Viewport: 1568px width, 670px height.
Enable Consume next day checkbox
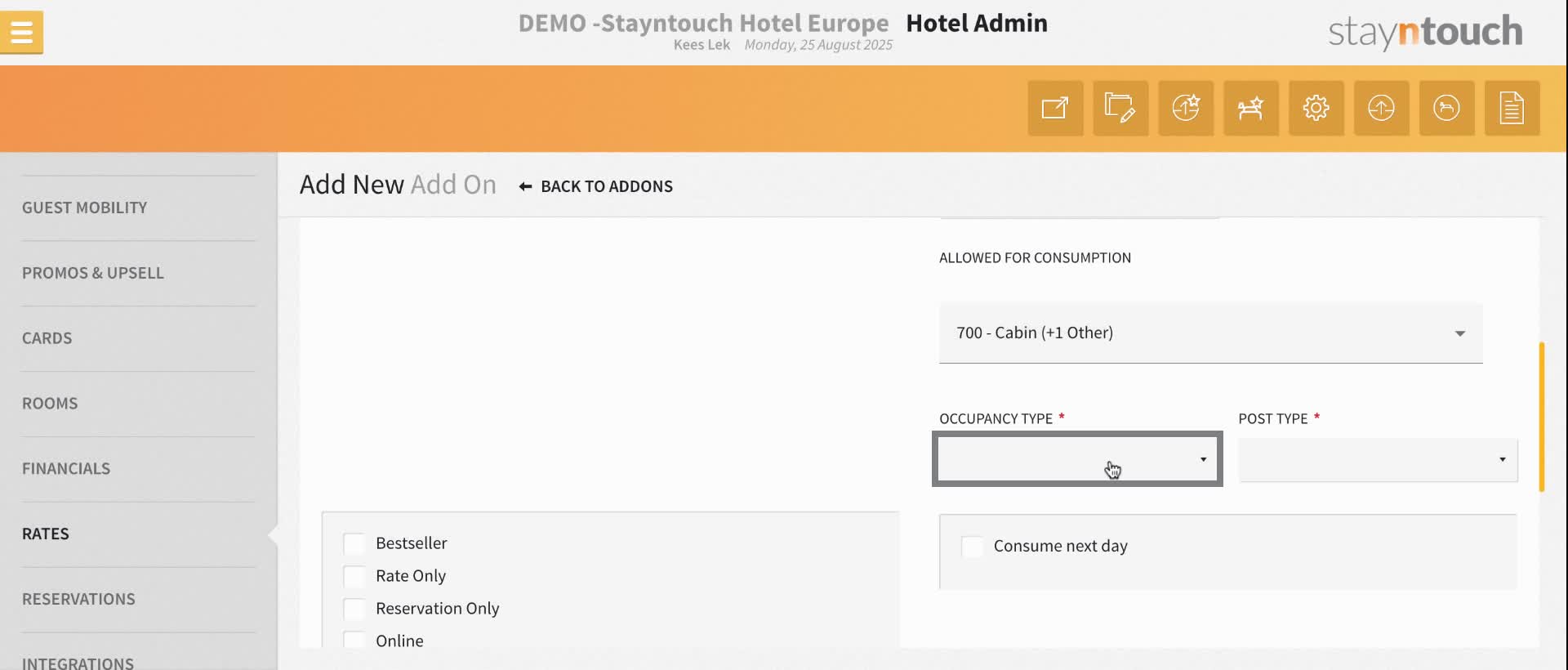(972, 547)
